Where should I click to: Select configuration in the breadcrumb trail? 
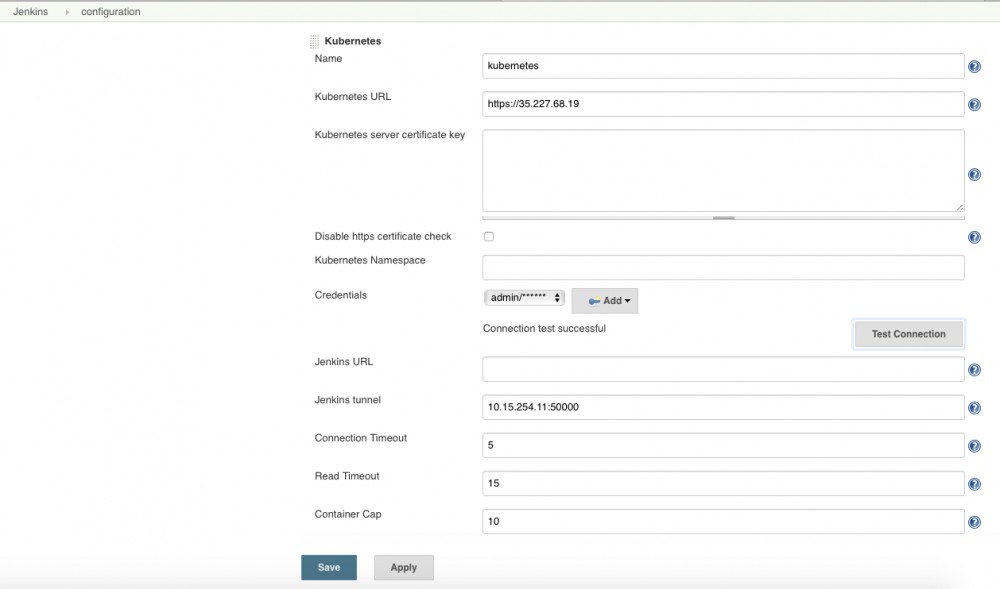click(x=110, y=11)
